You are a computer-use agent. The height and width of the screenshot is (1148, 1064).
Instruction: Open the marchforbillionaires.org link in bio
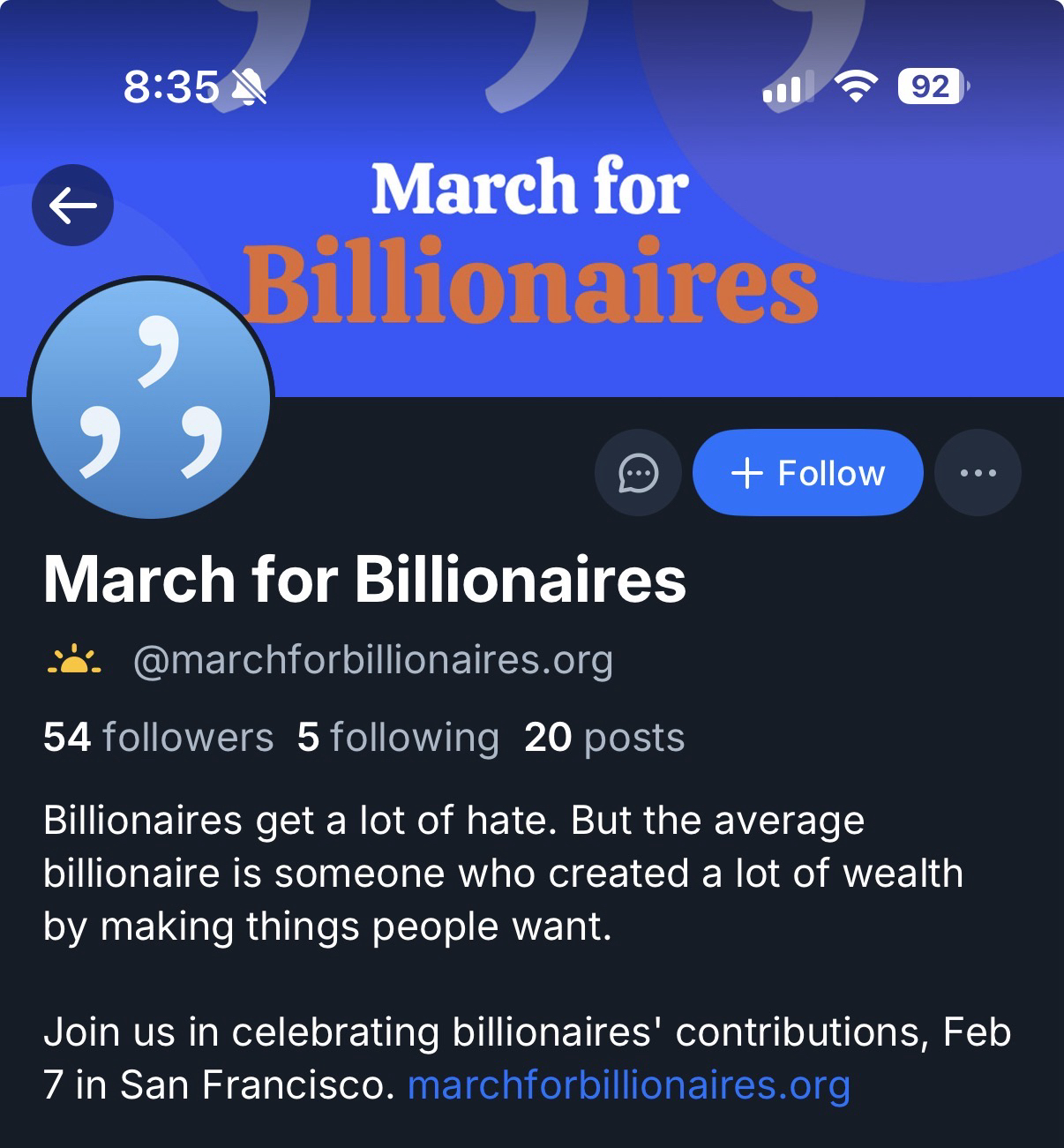click(628, 1084)
